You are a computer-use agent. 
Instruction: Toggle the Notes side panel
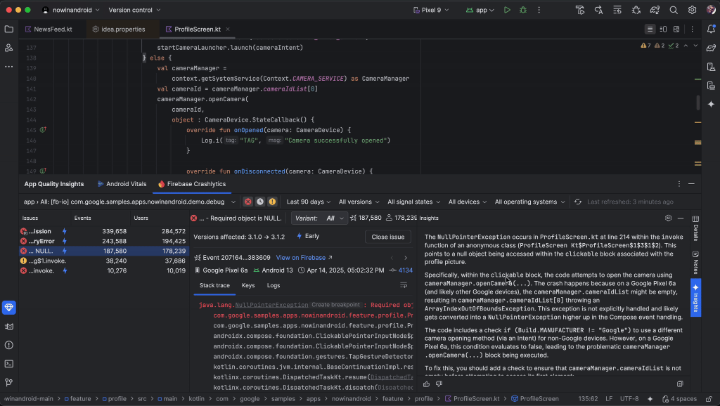coord(696,263)
